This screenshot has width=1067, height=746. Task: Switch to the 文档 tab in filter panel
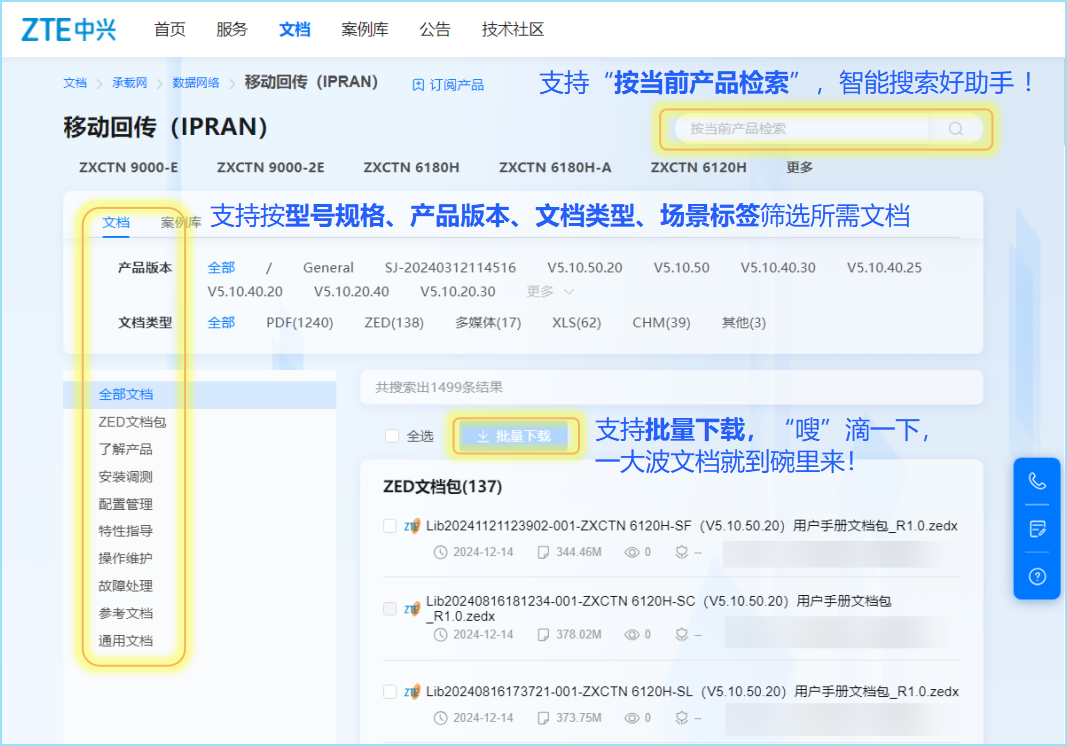116,223
